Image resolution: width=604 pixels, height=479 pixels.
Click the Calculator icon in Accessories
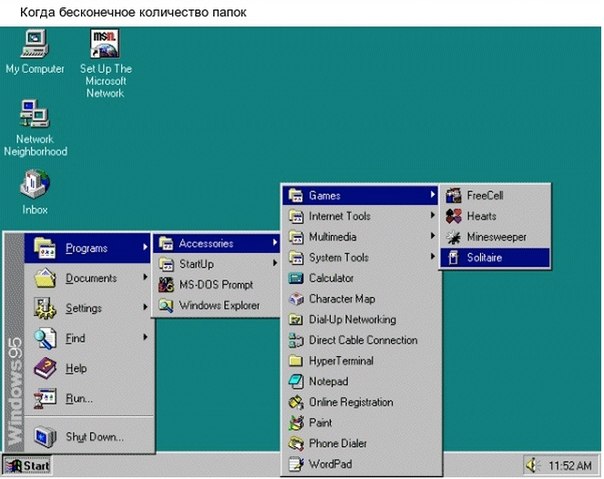coord(295,278)
